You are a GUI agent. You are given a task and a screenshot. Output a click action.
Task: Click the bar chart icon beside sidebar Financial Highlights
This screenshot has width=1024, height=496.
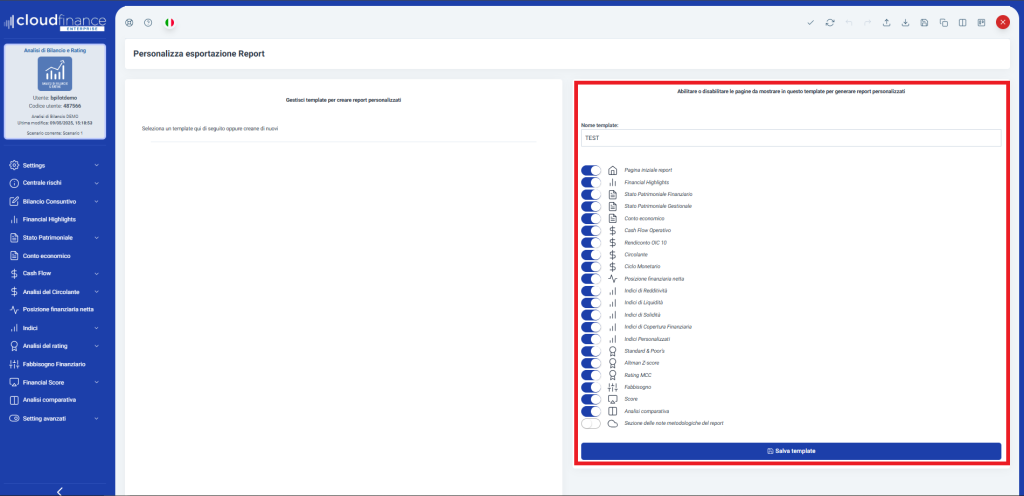click(14, 219)
